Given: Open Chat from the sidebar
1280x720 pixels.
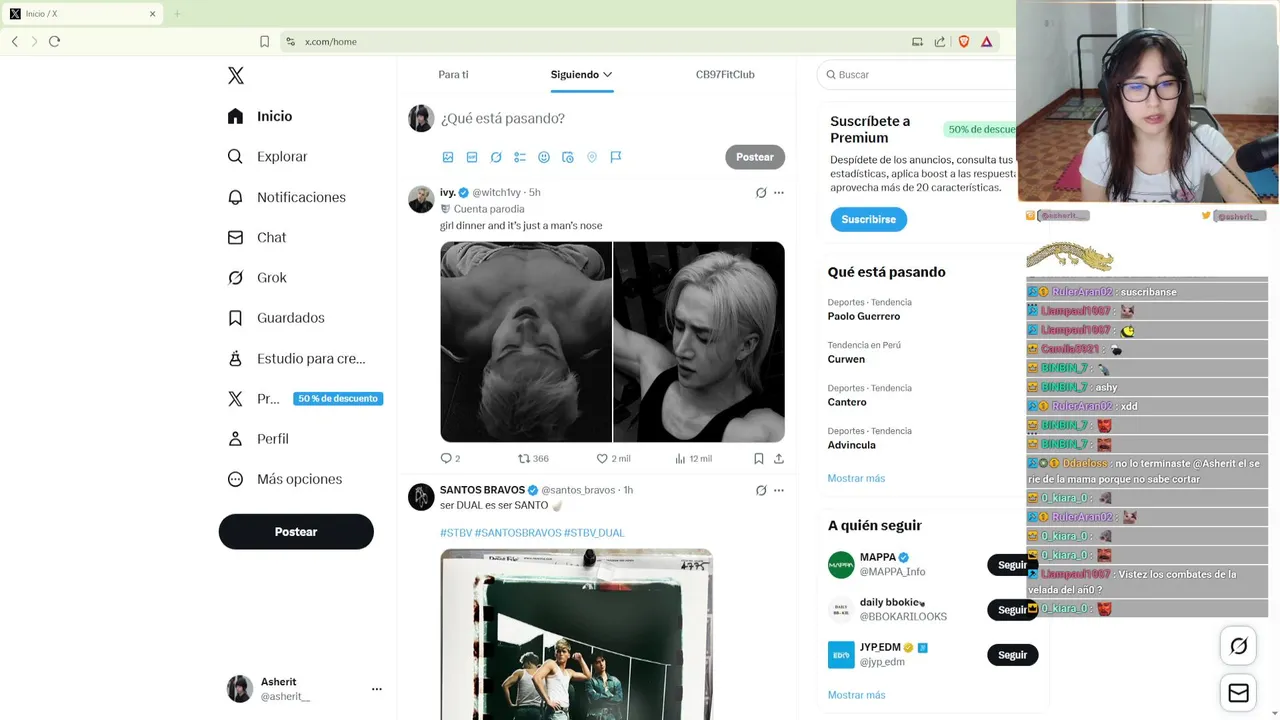Looking at the screenshot, I should [256, 237].
